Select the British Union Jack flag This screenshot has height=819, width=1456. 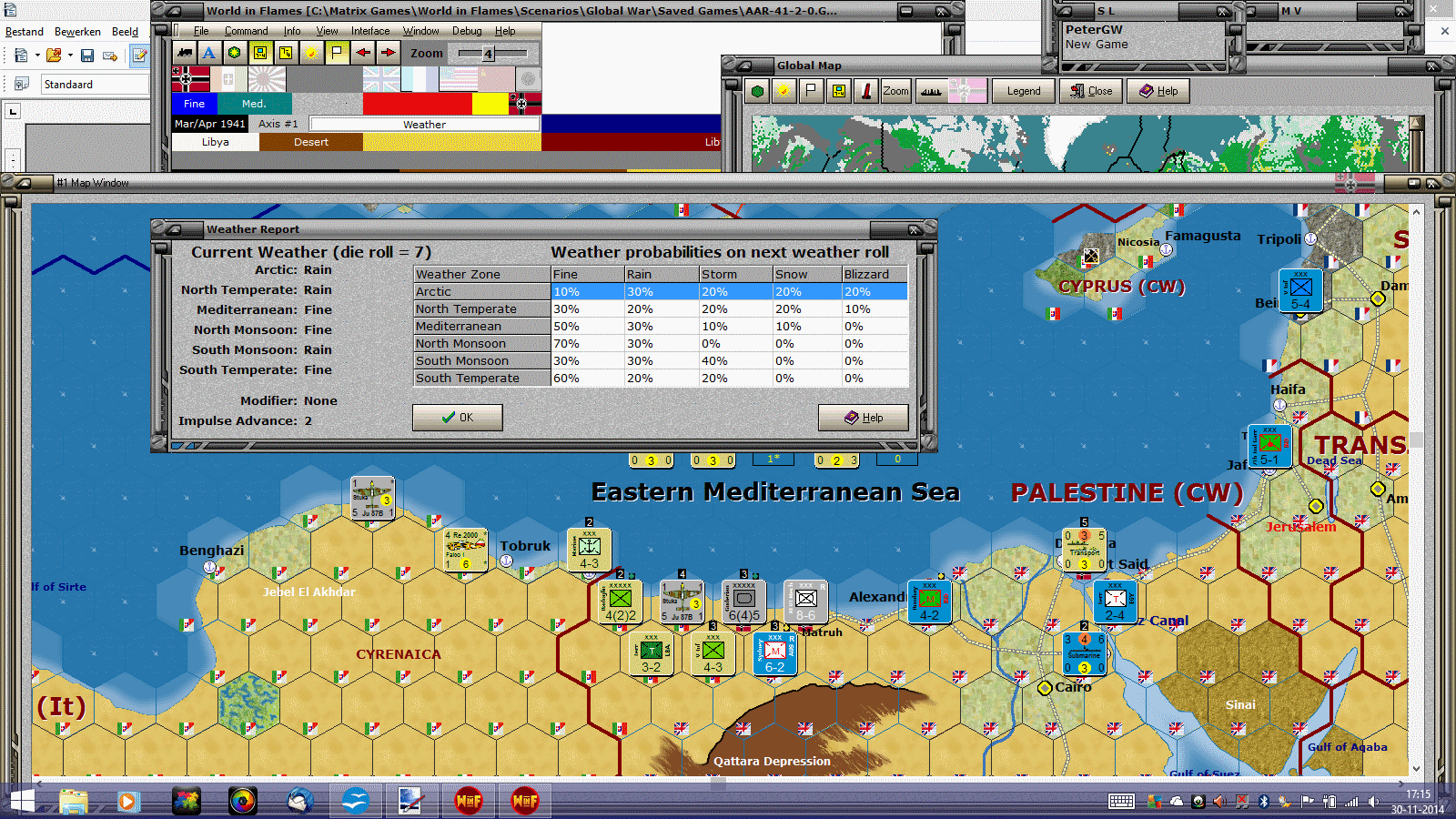pos(381,79)
